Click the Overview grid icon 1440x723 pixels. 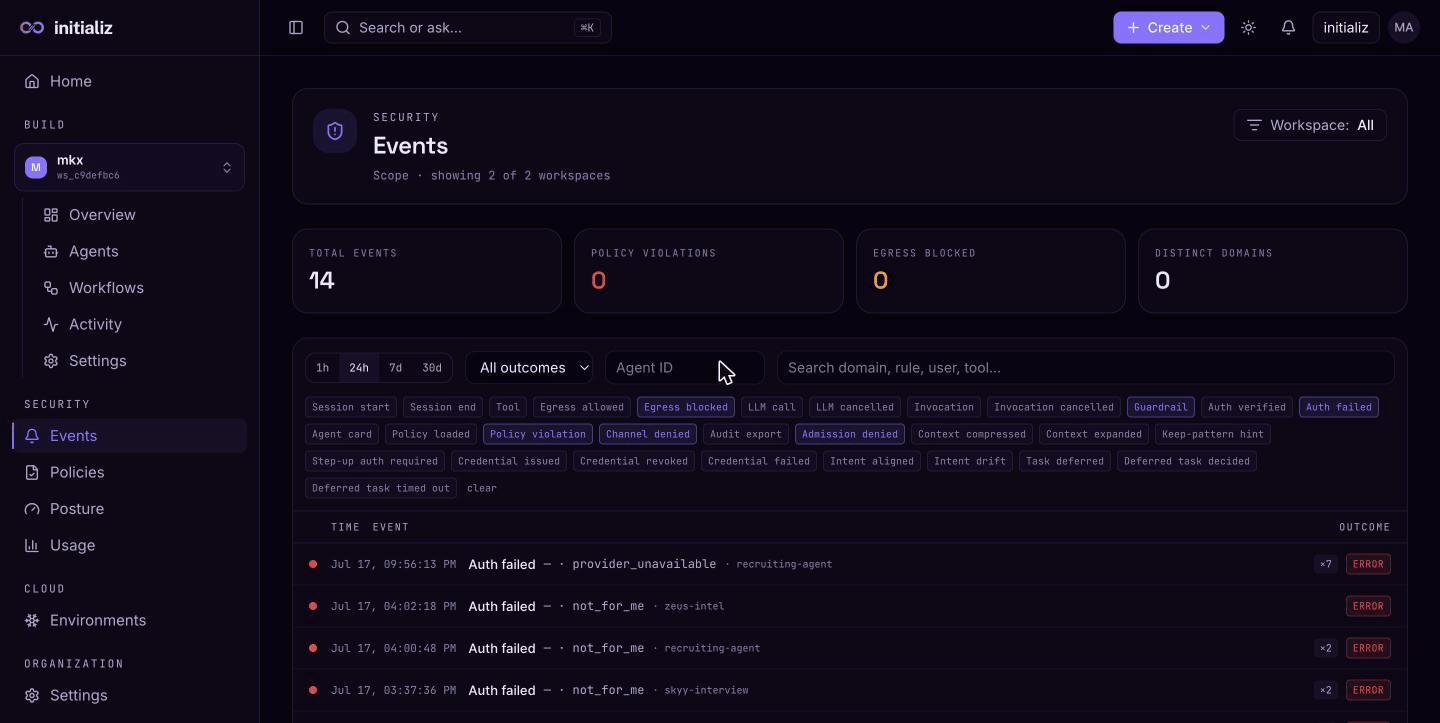pos(51,215)
